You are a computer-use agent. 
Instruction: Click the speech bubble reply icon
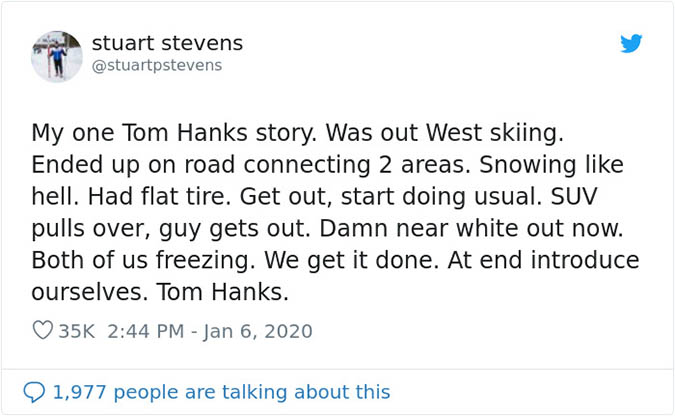pyautogui.click(x=34, y=392)
